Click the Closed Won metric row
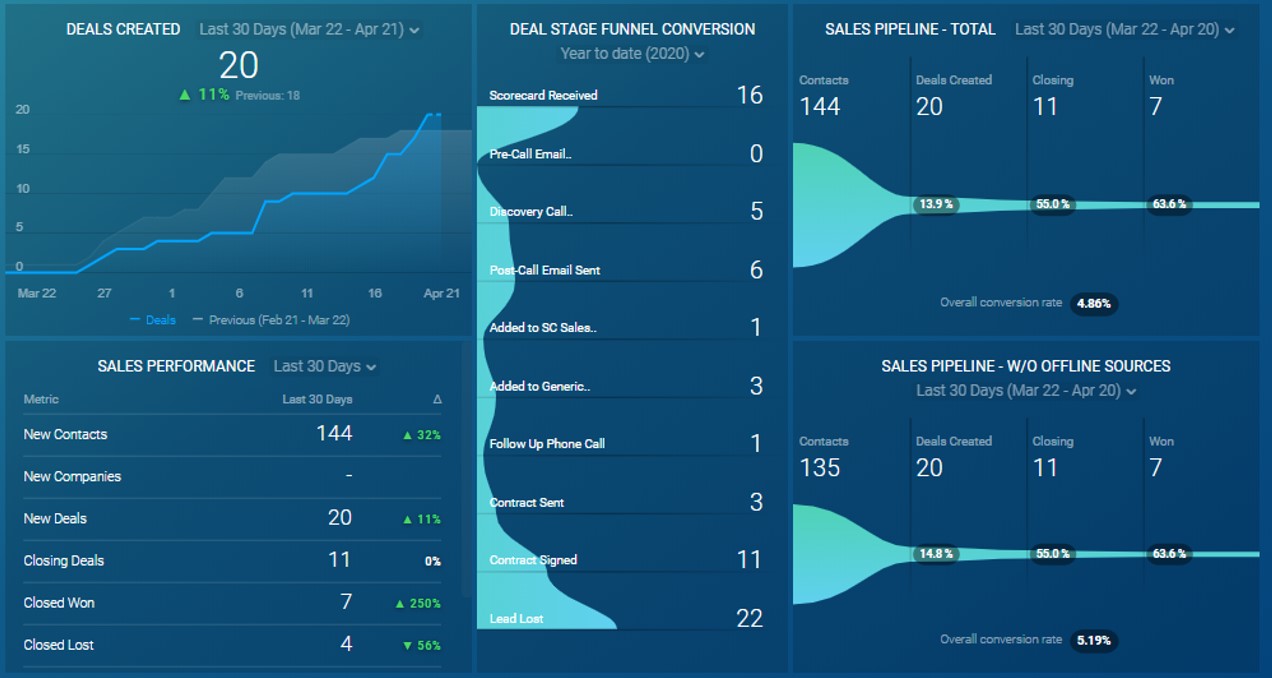The width and height of the screenshot is (1272, 678). [x=233, y=603]
